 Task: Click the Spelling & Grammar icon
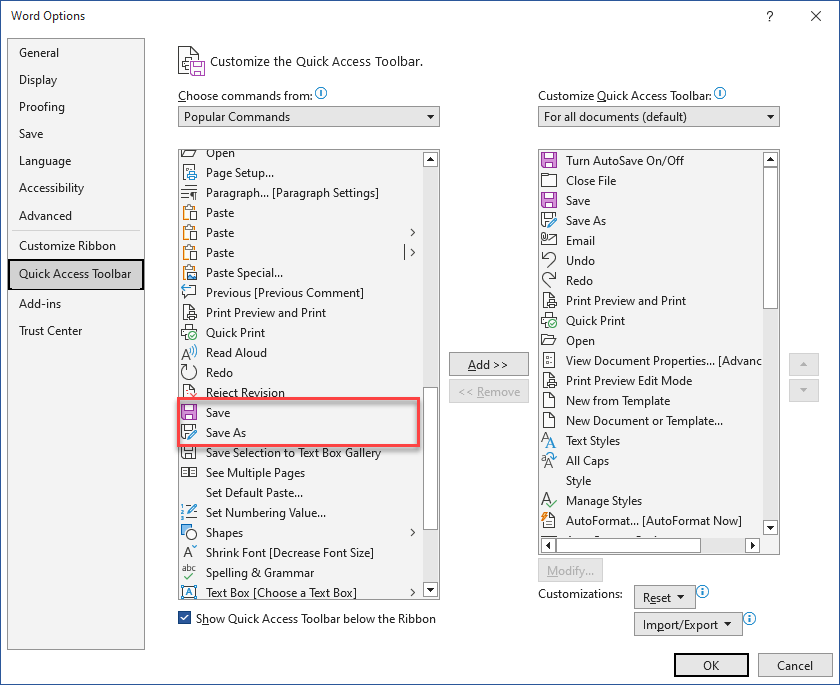tap(189, 572)
